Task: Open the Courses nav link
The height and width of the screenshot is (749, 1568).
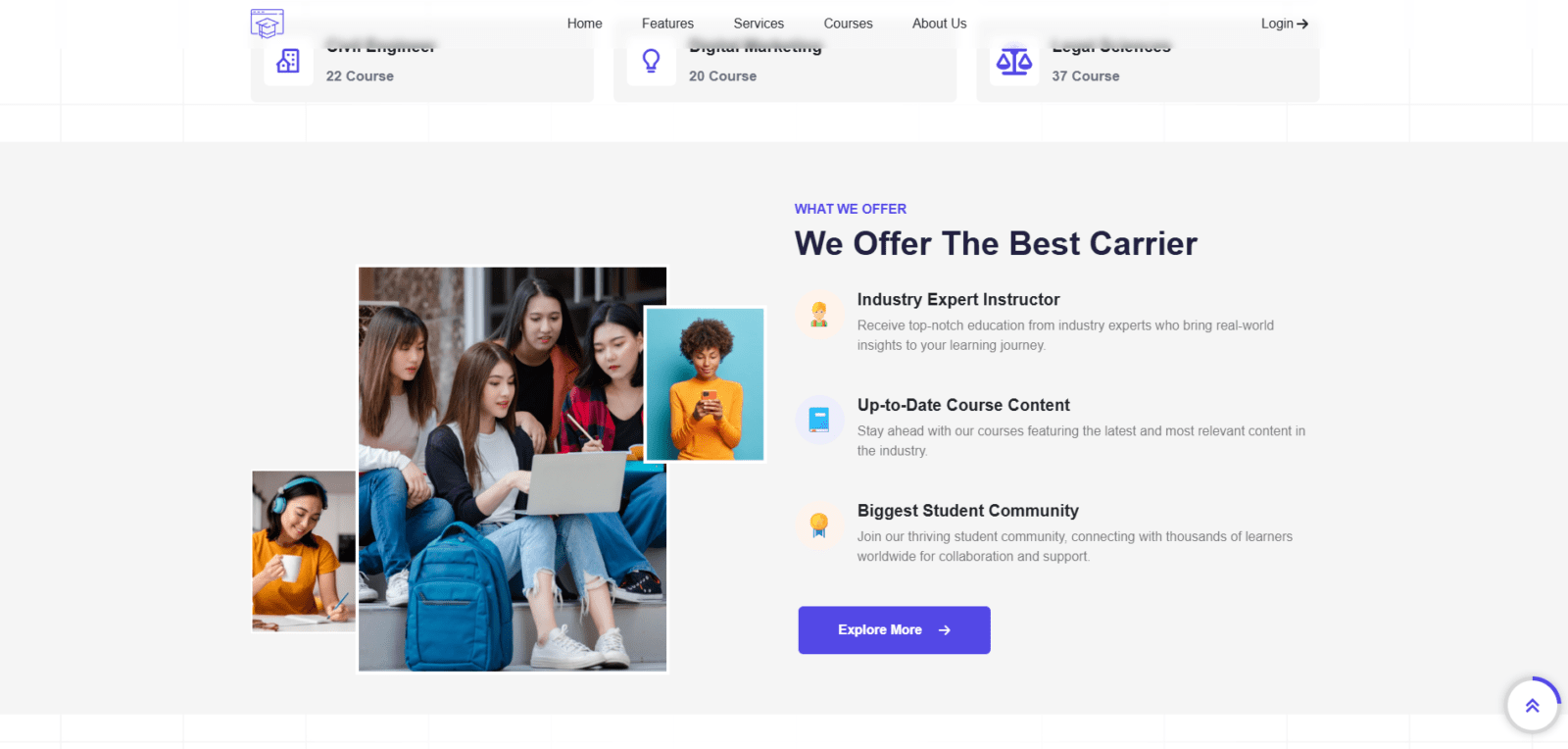Action: (x=848, y=24)
